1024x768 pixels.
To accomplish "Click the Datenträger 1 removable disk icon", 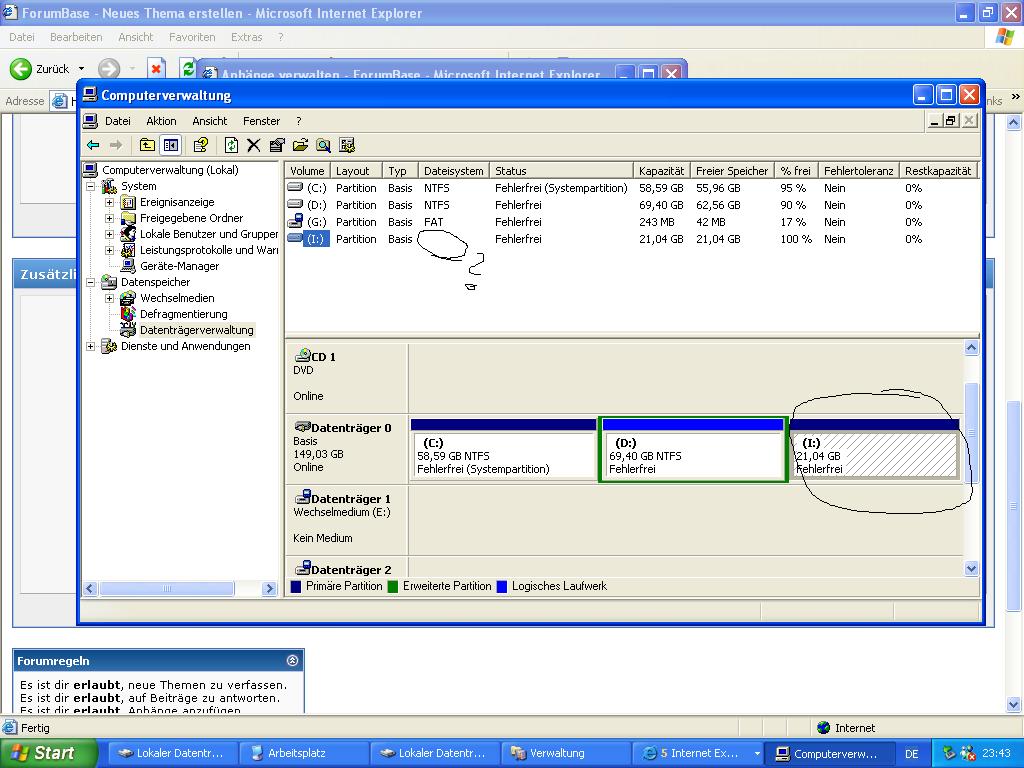I will coord(302,498).
